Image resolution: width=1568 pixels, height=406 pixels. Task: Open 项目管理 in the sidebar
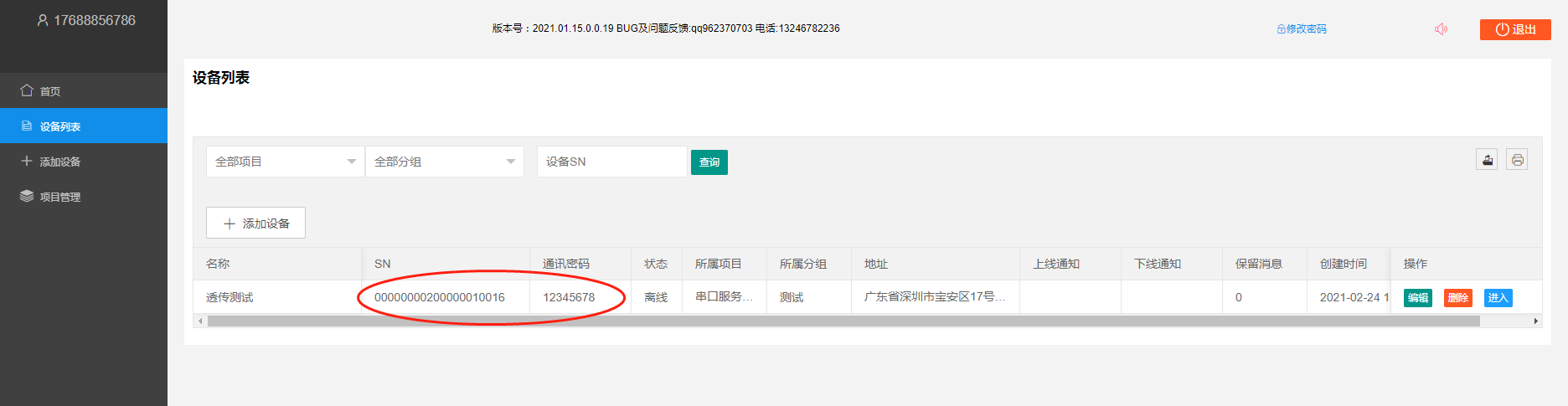(60, 197)
